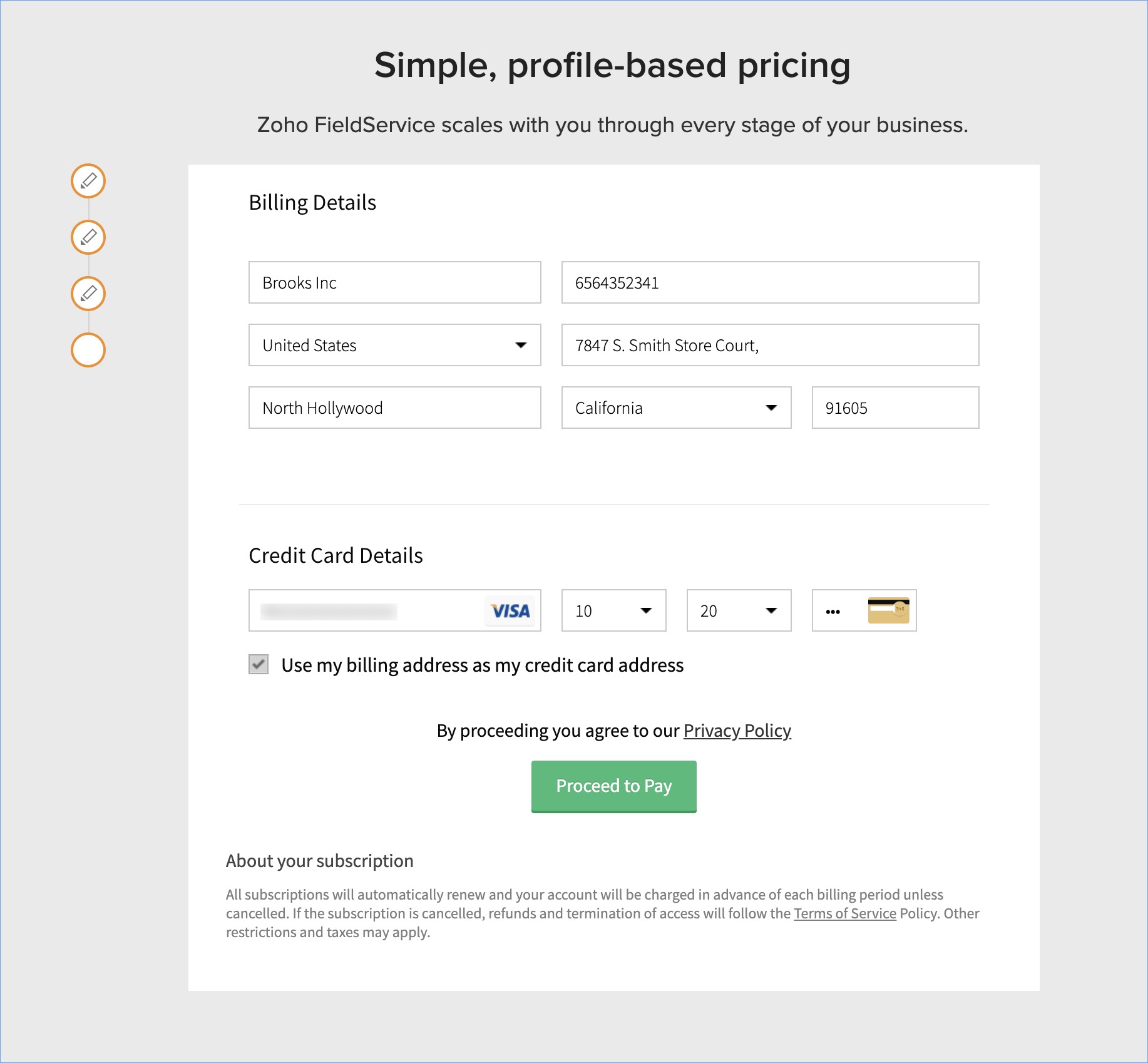The image size is (1148, 1063).
Task: Open the Privacy Policy link
Action: coord(737,731)
